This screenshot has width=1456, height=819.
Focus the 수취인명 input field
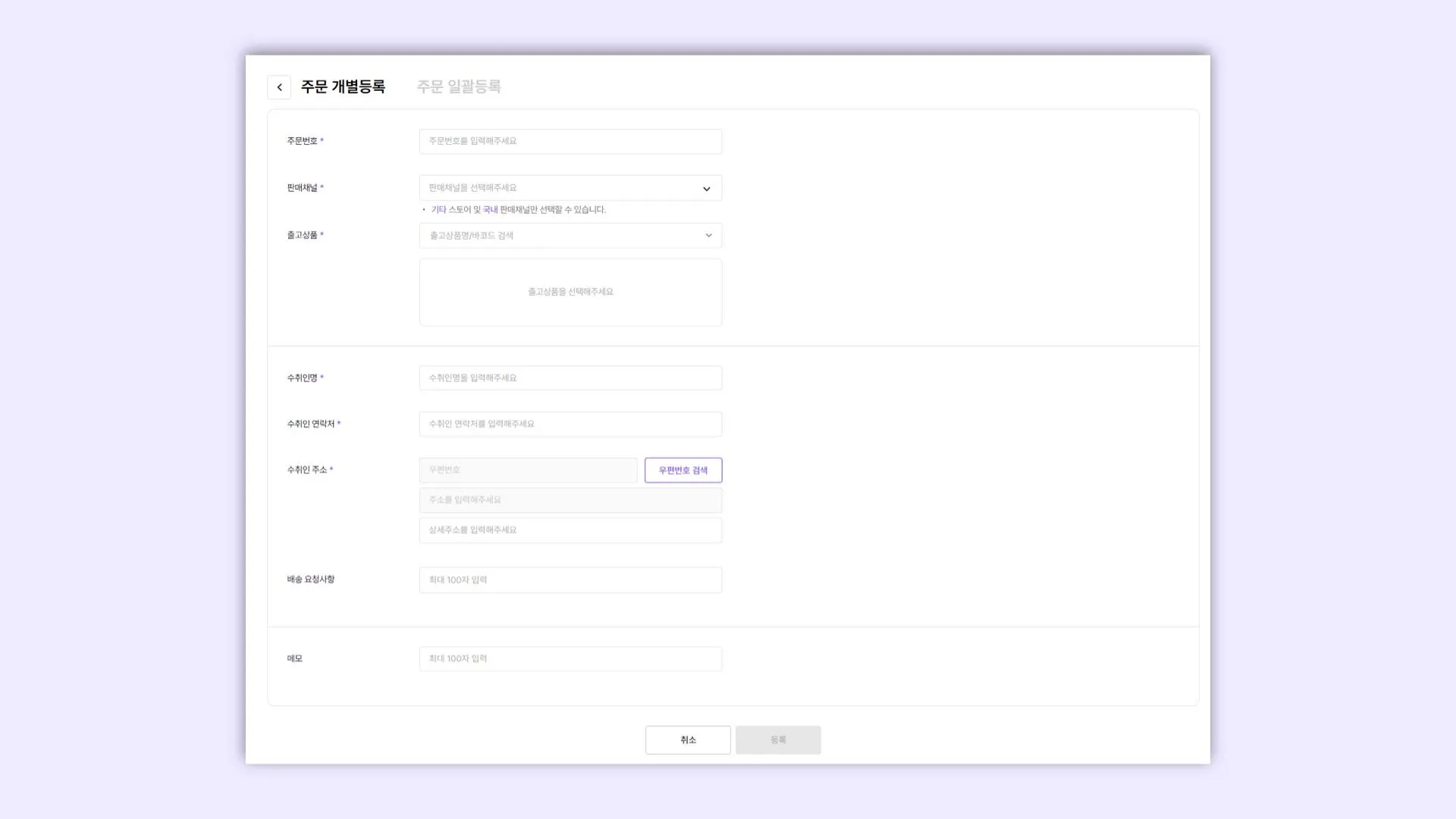570,378
